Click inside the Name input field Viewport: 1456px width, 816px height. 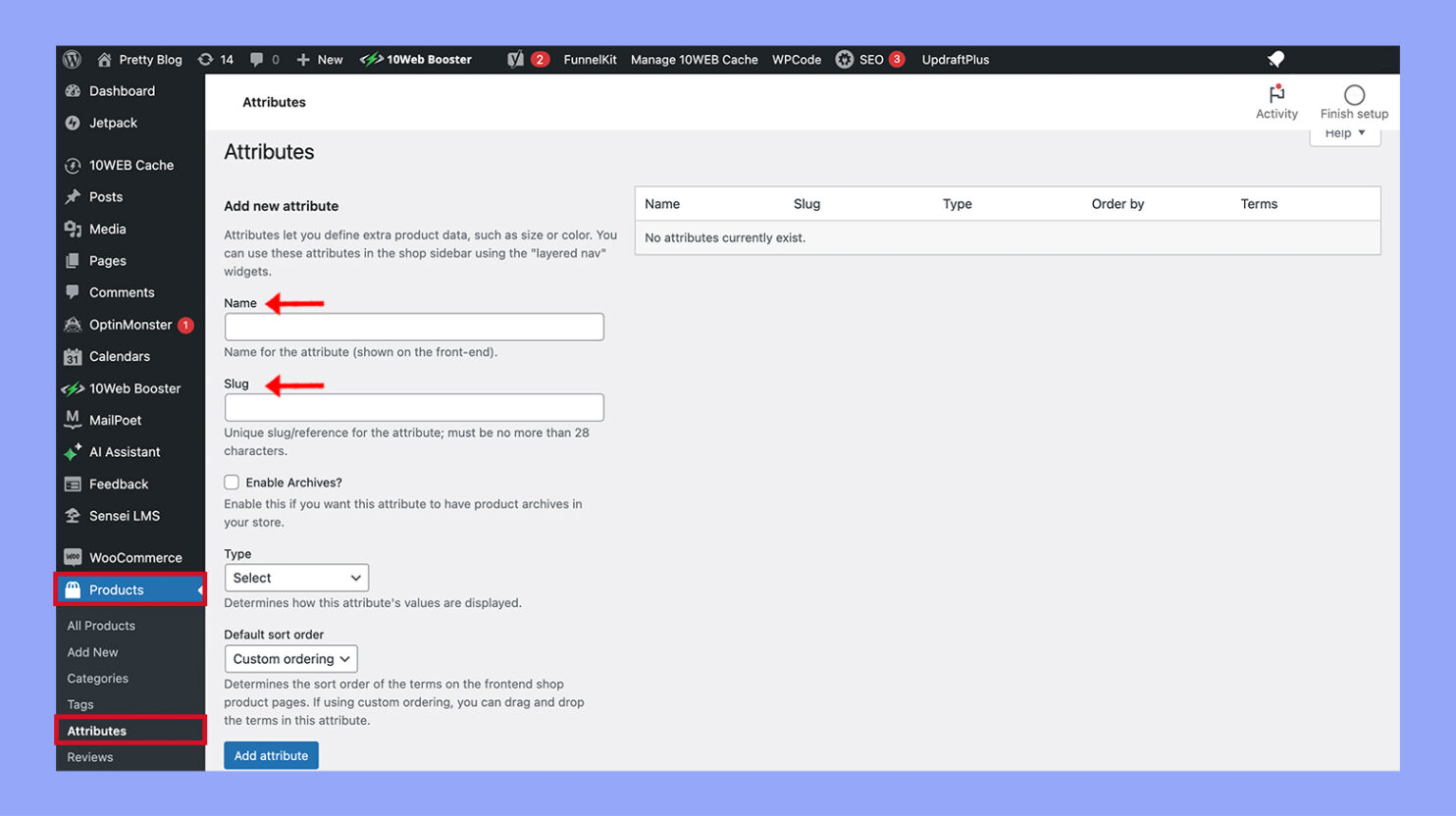coord(412,326)
